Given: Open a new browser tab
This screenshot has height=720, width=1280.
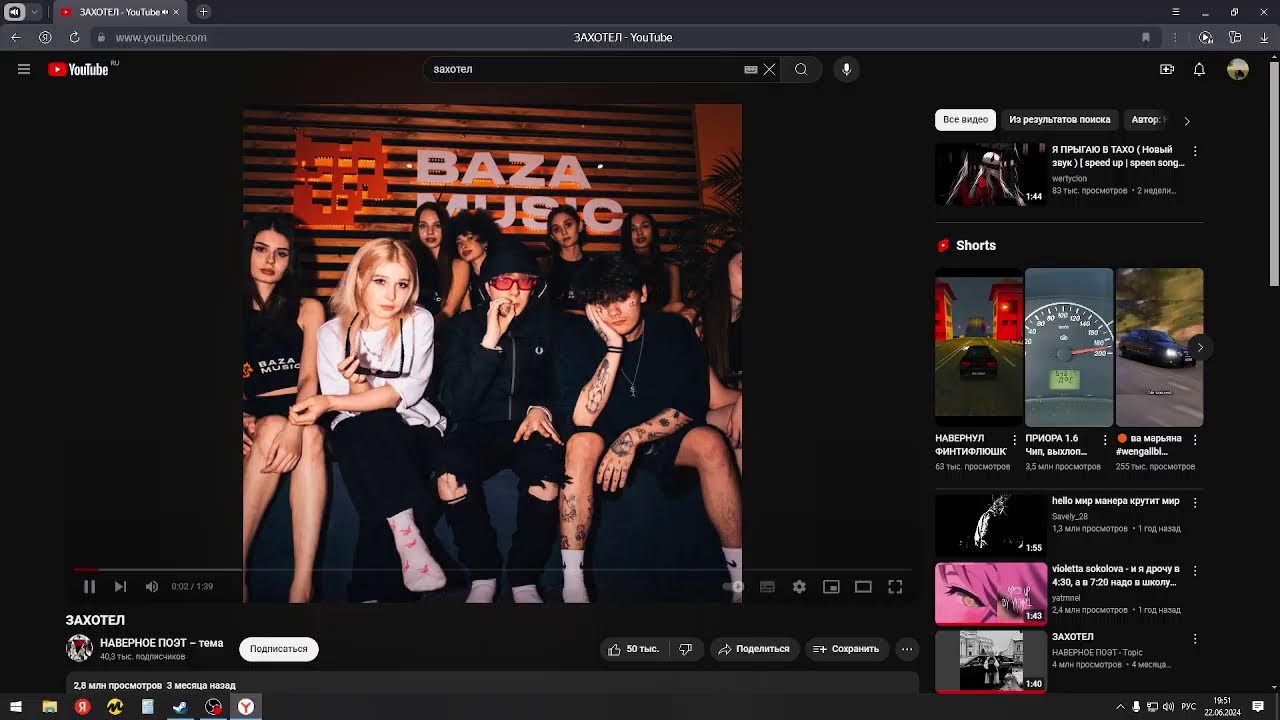Looking at the screenshot, I should [x=203, y=12].
